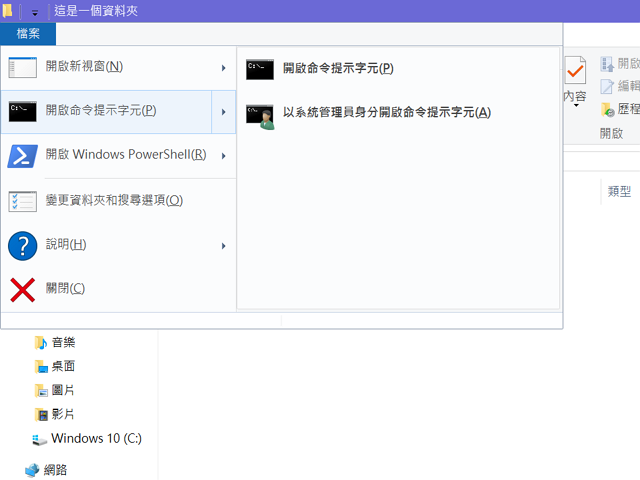Click the folder icon in title bar
This screenshot has height=480, width=640.
(7, 11)
